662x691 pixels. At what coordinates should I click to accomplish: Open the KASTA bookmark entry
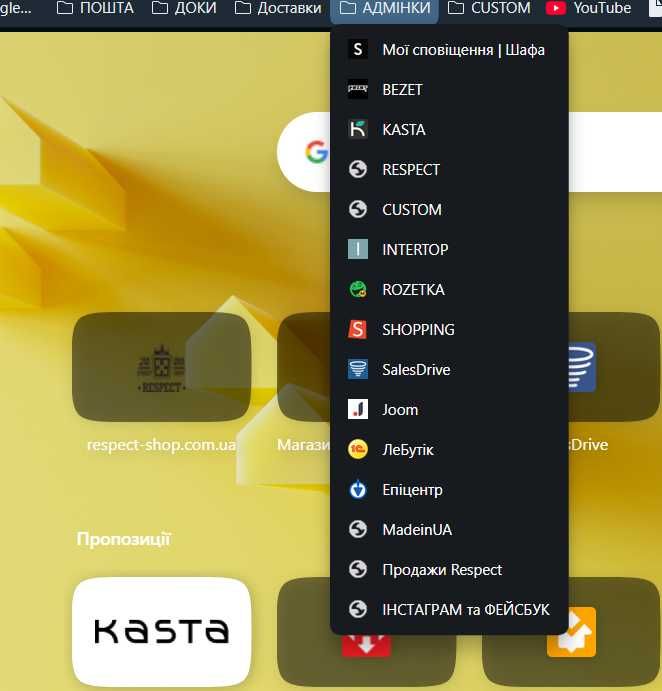449,130
